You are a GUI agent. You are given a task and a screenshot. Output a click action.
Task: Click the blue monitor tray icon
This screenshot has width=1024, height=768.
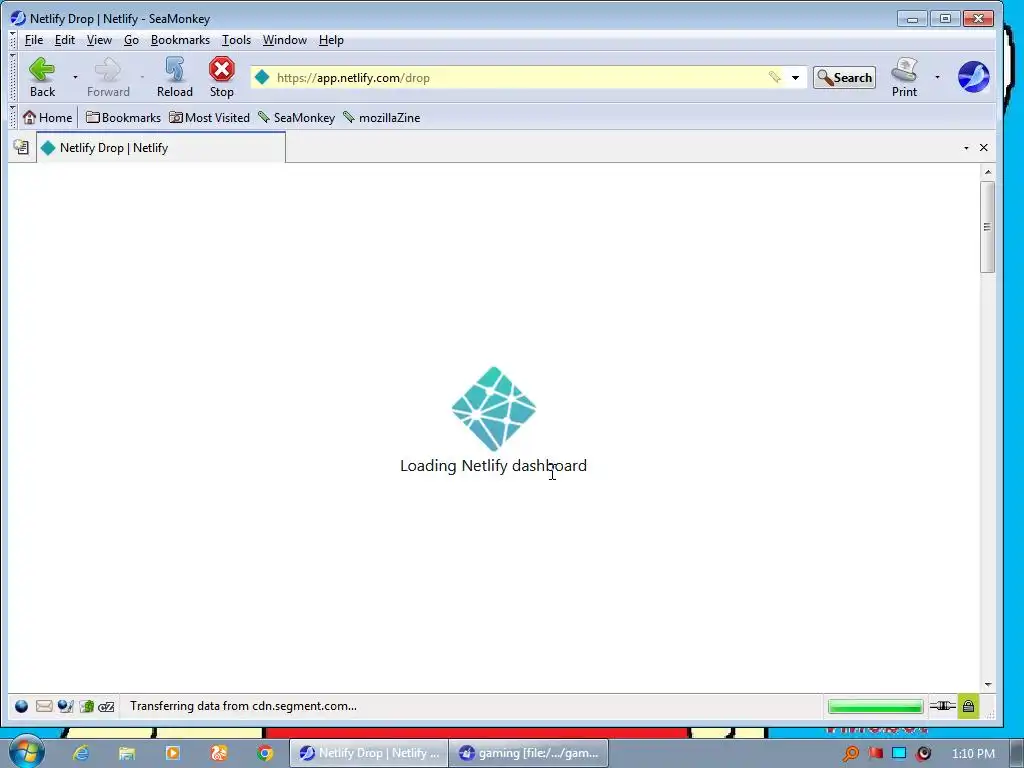point(899,754)
